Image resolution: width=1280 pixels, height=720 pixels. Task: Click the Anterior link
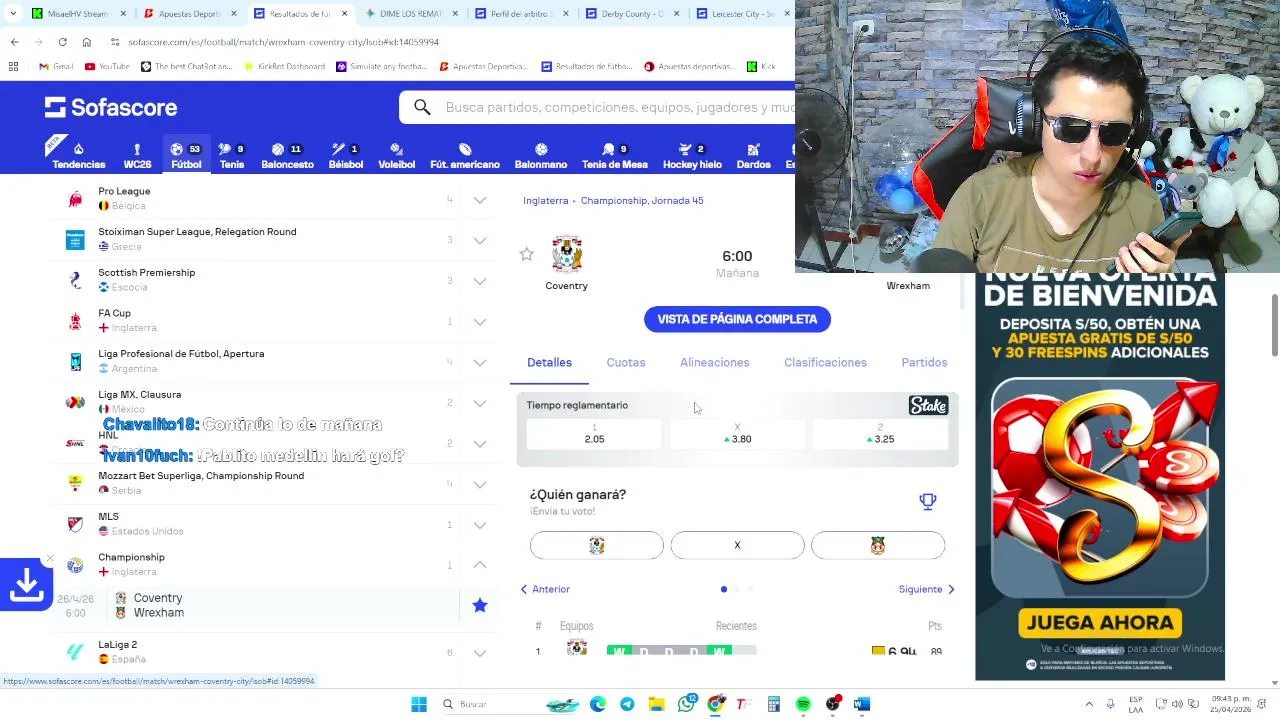coord(545,589)
